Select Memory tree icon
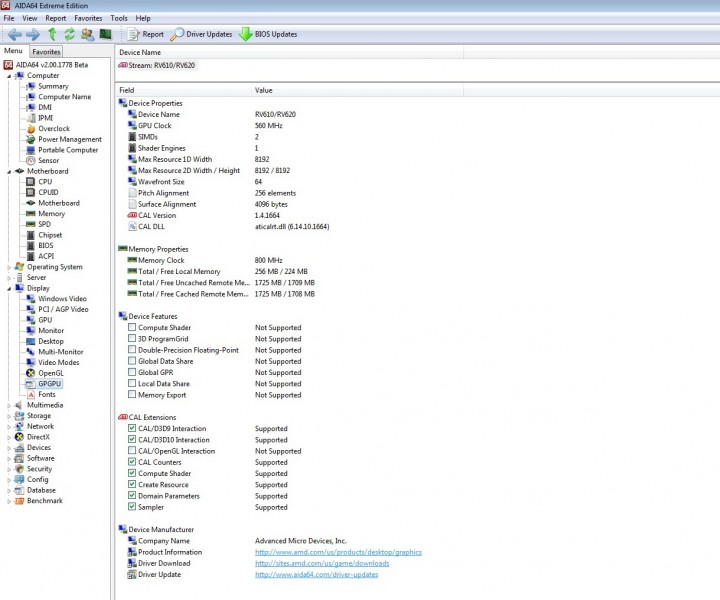Screen dimensions: 720x600 coord(31,213)
